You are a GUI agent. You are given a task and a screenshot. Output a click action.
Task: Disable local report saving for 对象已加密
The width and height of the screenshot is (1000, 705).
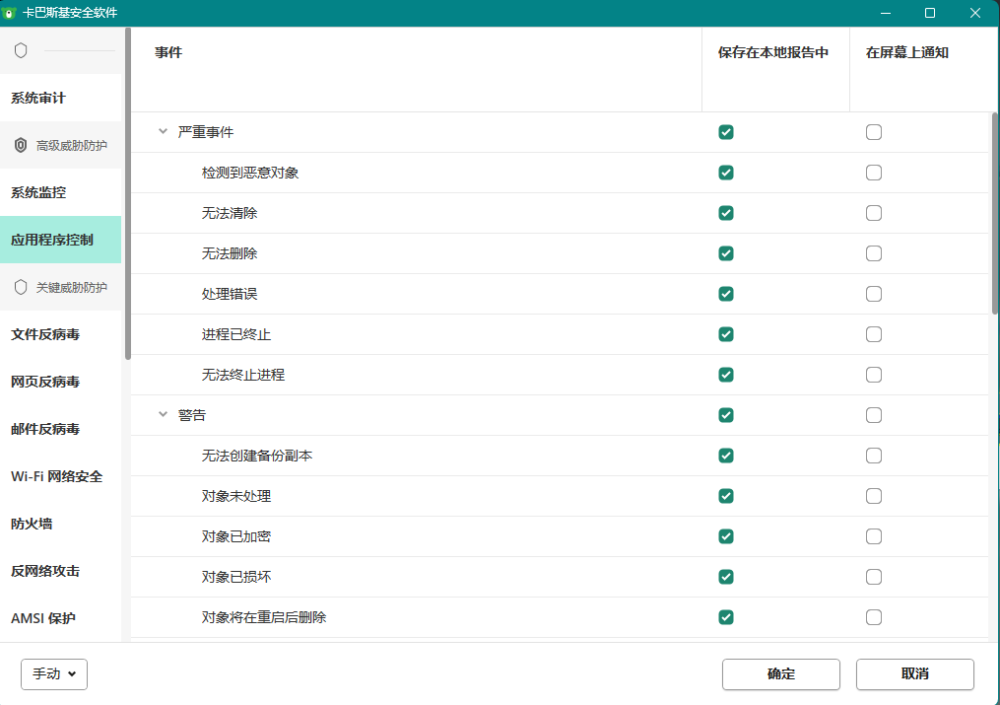point(726,537)
